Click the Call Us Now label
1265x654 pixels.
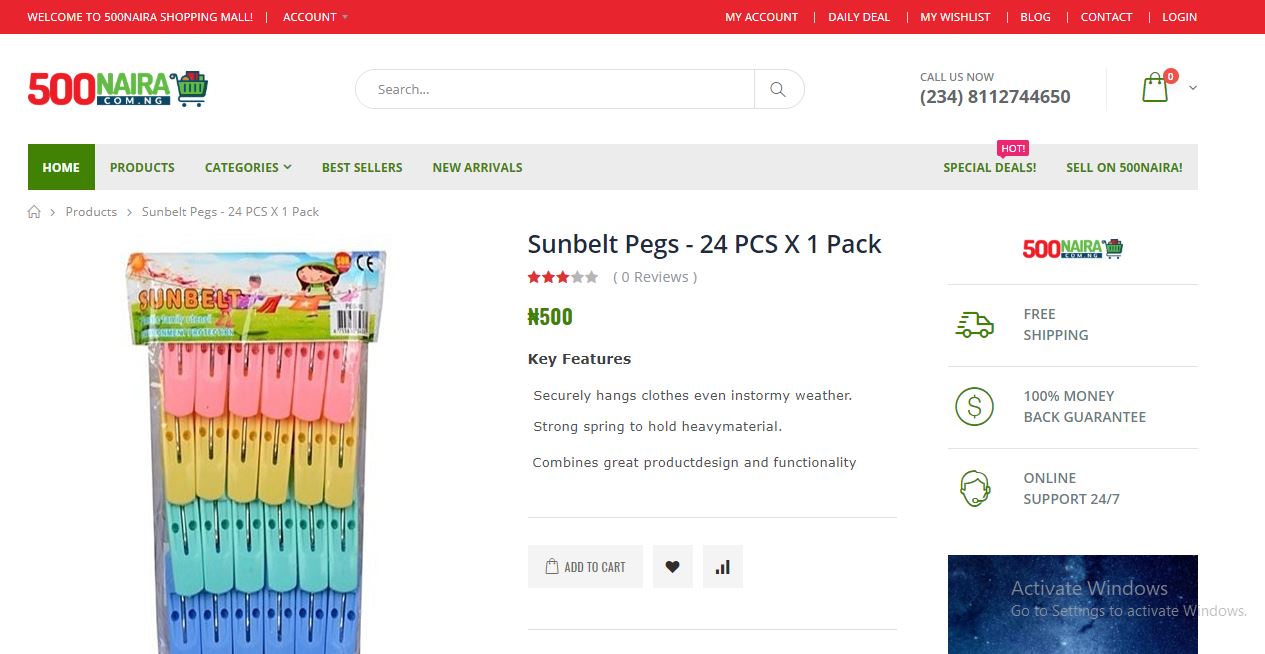tap(957, 77)
